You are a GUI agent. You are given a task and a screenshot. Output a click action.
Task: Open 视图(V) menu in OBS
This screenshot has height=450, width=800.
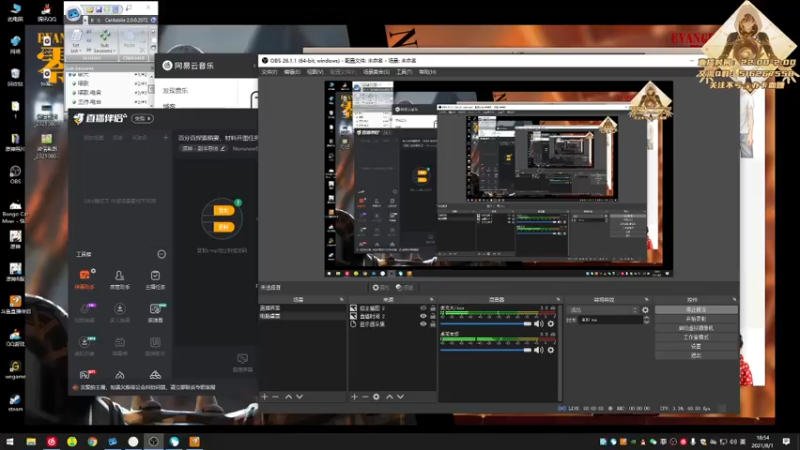(x=315, y=72)
